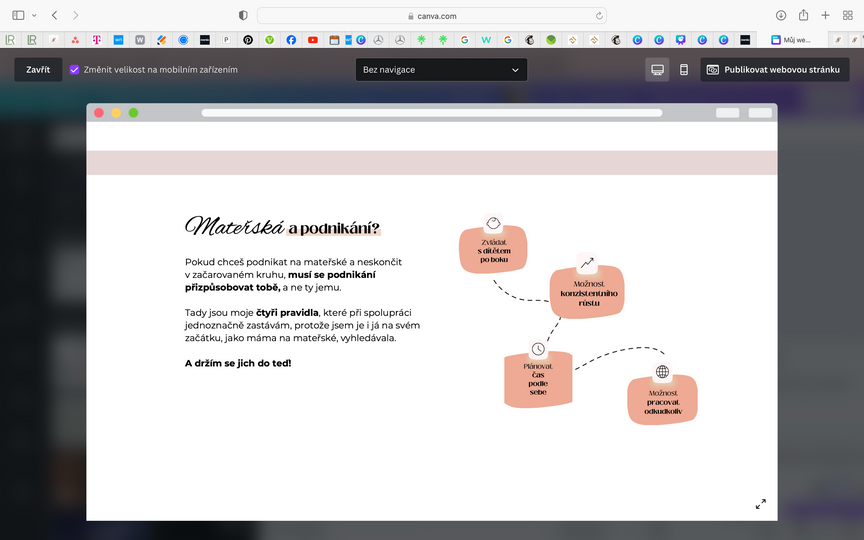The height and width of the screenshot is (540, 864).
Task: Open the privacy report shield icon
Action: coord(243,15)
